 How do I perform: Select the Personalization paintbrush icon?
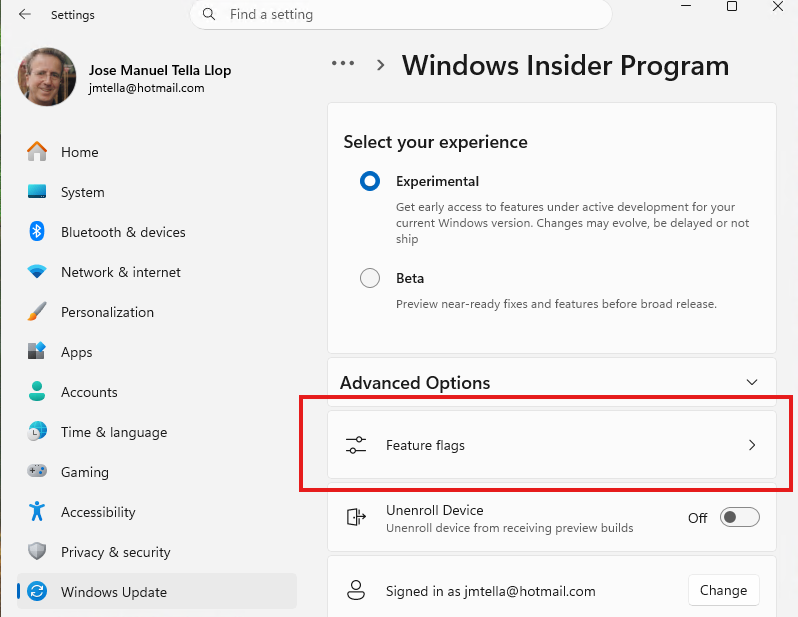tap(37, 312)
